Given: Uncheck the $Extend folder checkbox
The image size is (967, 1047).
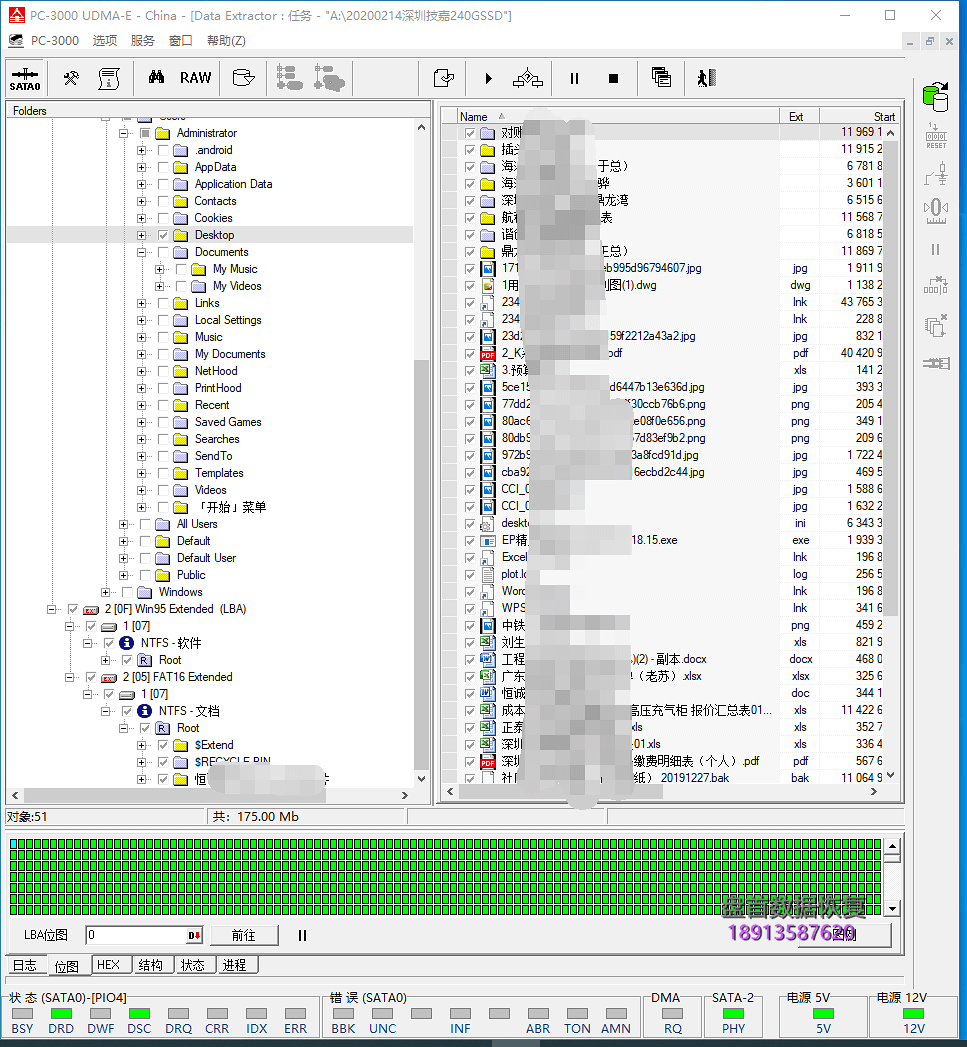Looking at the screenshot, I should click(163, 745).
